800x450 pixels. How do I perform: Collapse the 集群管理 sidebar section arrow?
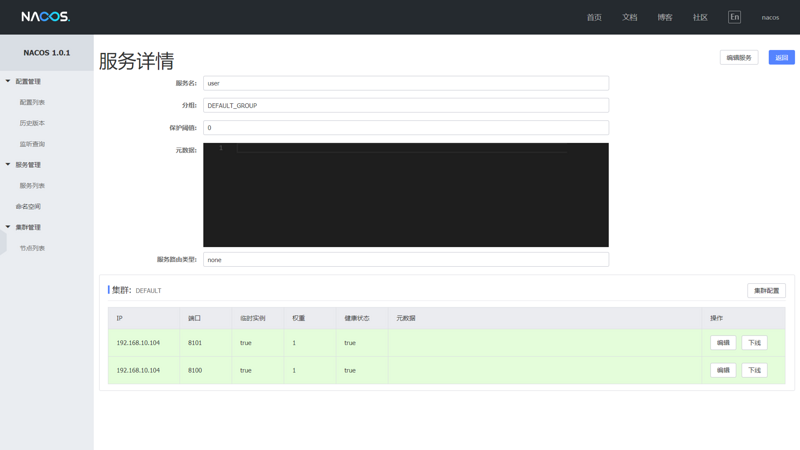[x=8, y=227]
